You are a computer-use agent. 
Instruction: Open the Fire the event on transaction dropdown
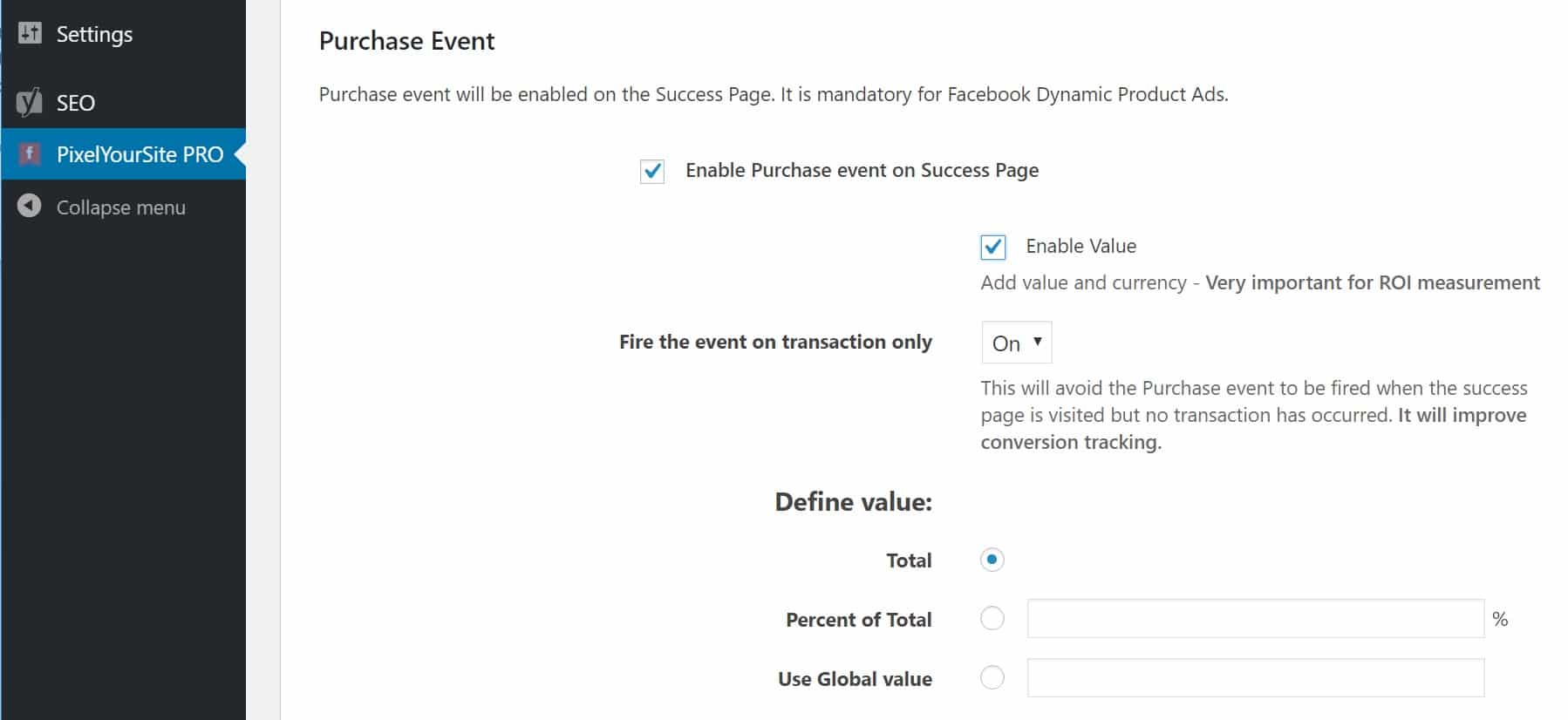(x=1016, y=343)
